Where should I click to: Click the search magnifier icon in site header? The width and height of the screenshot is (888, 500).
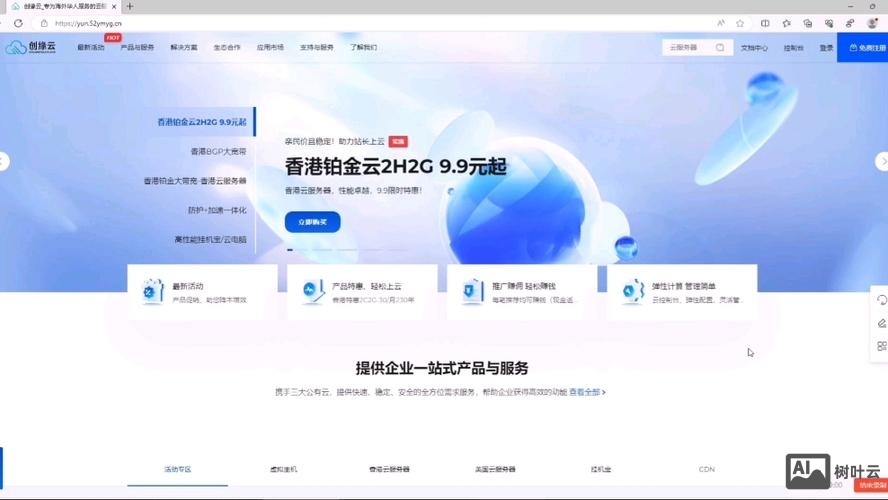(720, 48)
